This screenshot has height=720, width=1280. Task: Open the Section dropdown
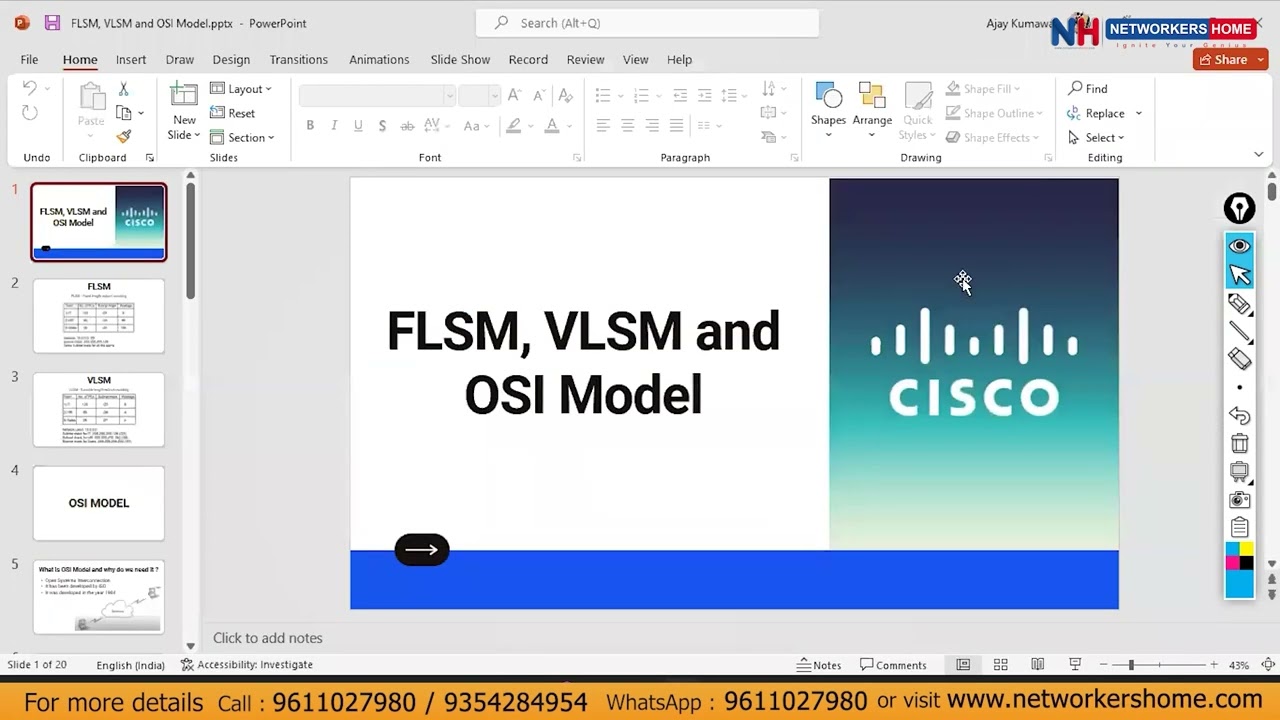coord(242,137)
